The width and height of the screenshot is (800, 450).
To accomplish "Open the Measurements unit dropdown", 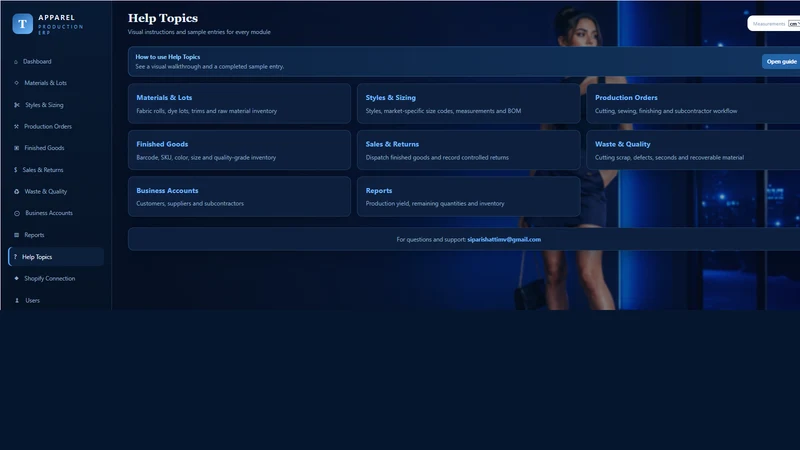I will [x=794, y=24].
